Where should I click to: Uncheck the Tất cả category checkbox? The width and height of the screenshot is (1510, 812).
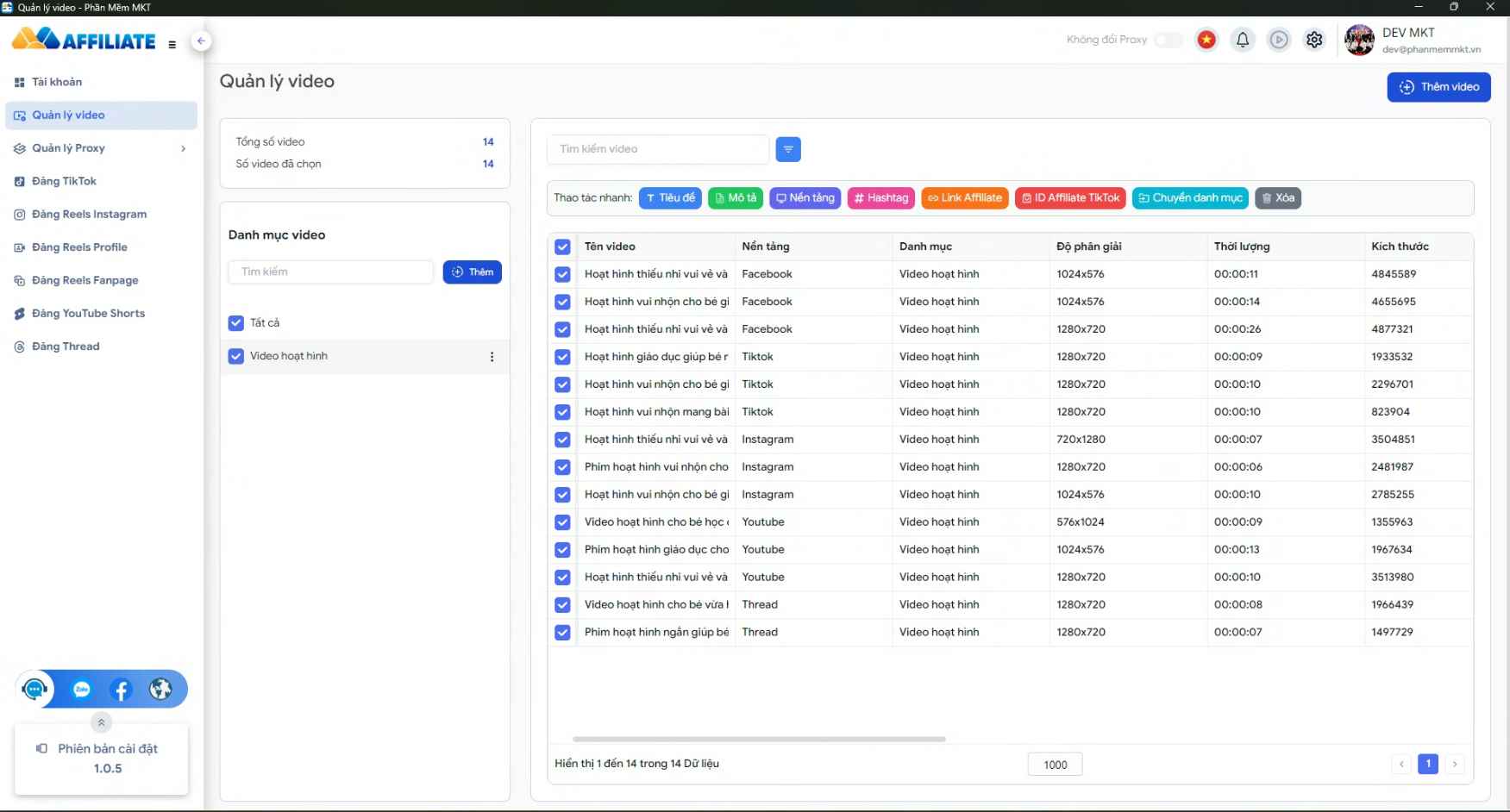tap(236, 323)
